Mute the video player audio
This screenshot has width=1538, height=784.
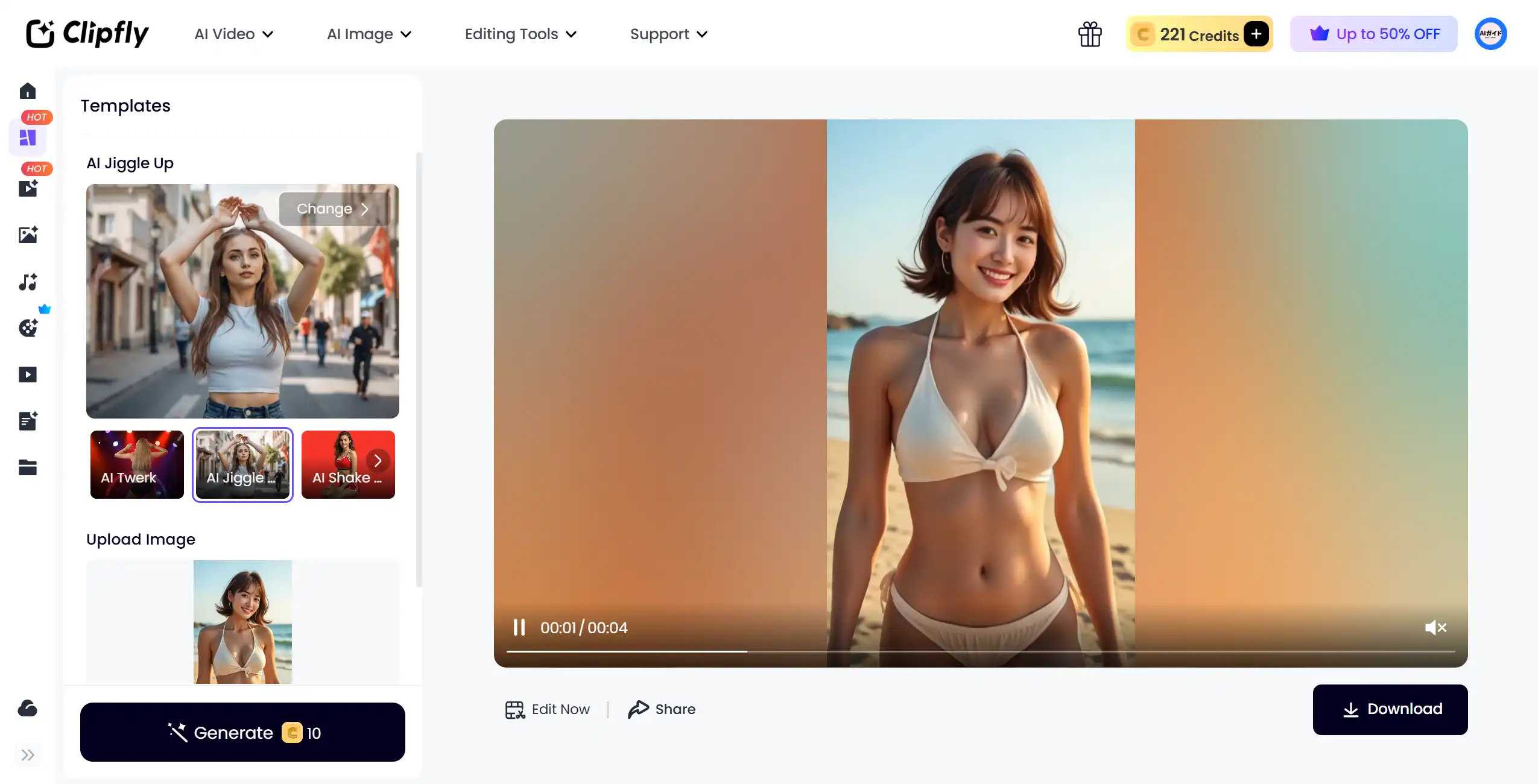tap(1437, 627)
